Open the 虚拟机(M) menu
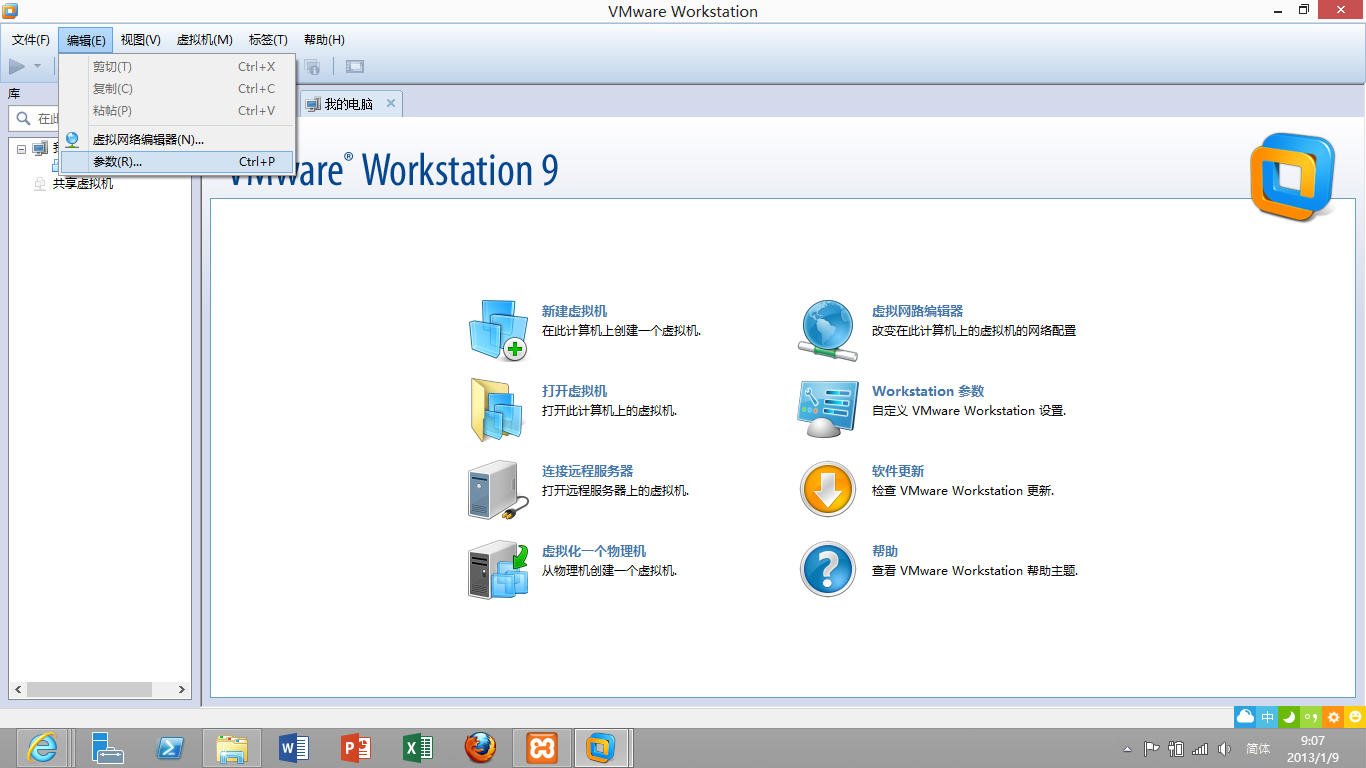 tap(205, 40)
